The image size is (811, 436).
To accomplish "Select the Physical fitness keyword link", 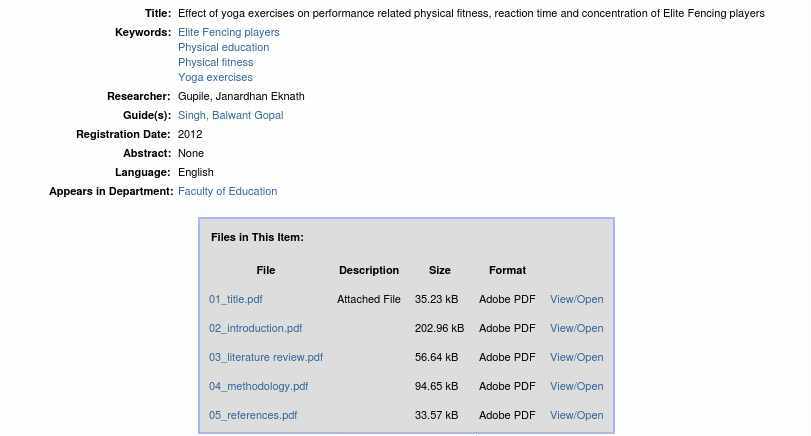I will [x=216, y=63].
